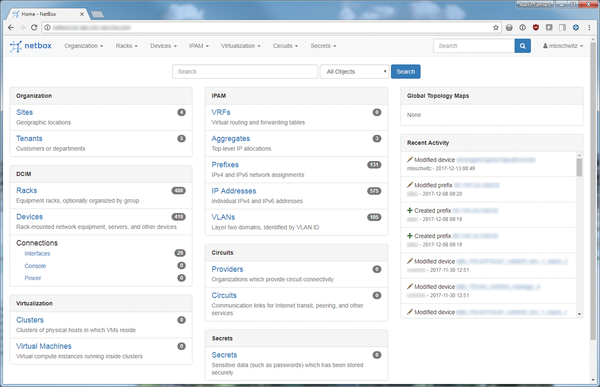Click the 'None' text under Global Topology Maps

[x=414, y=115]
